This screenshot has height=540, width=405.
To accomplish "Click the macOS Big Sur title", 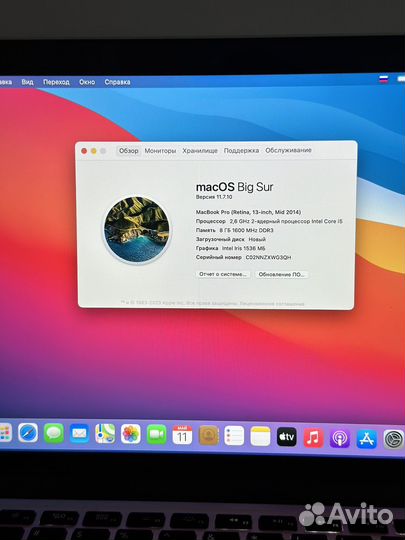I will coord(235,187).
